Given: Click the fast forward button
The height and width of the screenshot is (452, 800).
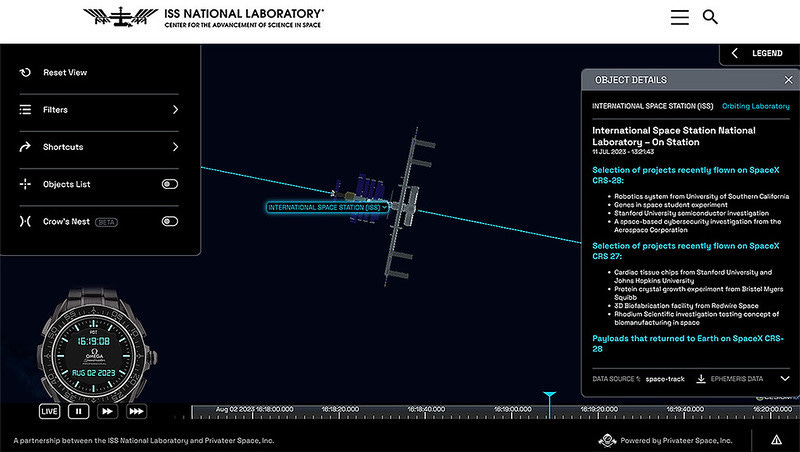Looking at the screenshot, I should tap(107, 411).
